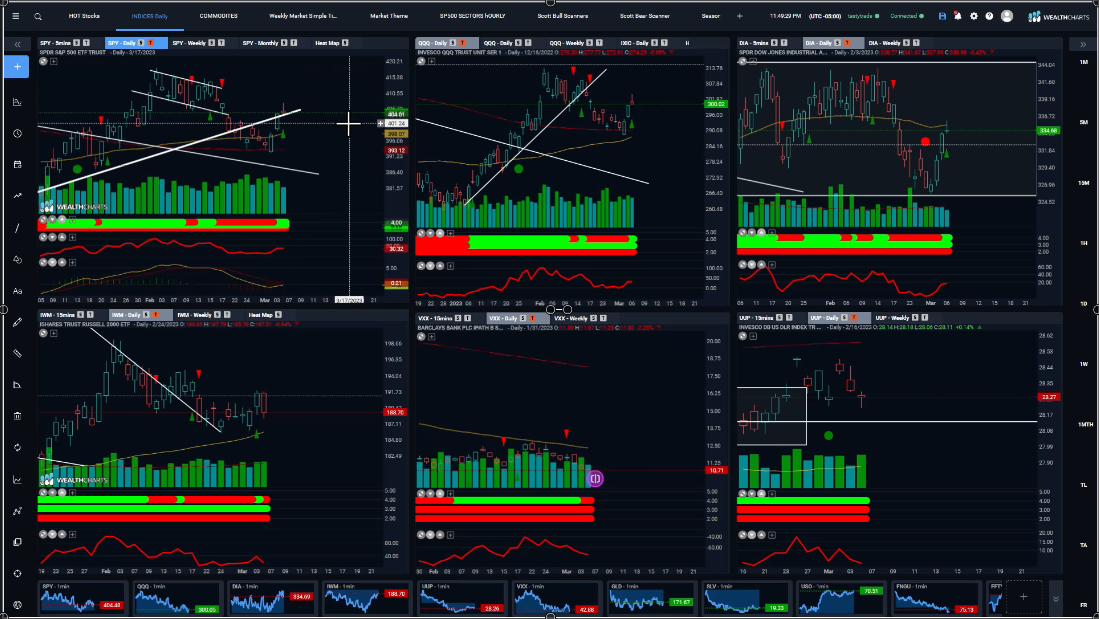The height and width of the screenshot is (619, 1099).
Task: Select the 1W timeframe button
Action: [1084, 364]
